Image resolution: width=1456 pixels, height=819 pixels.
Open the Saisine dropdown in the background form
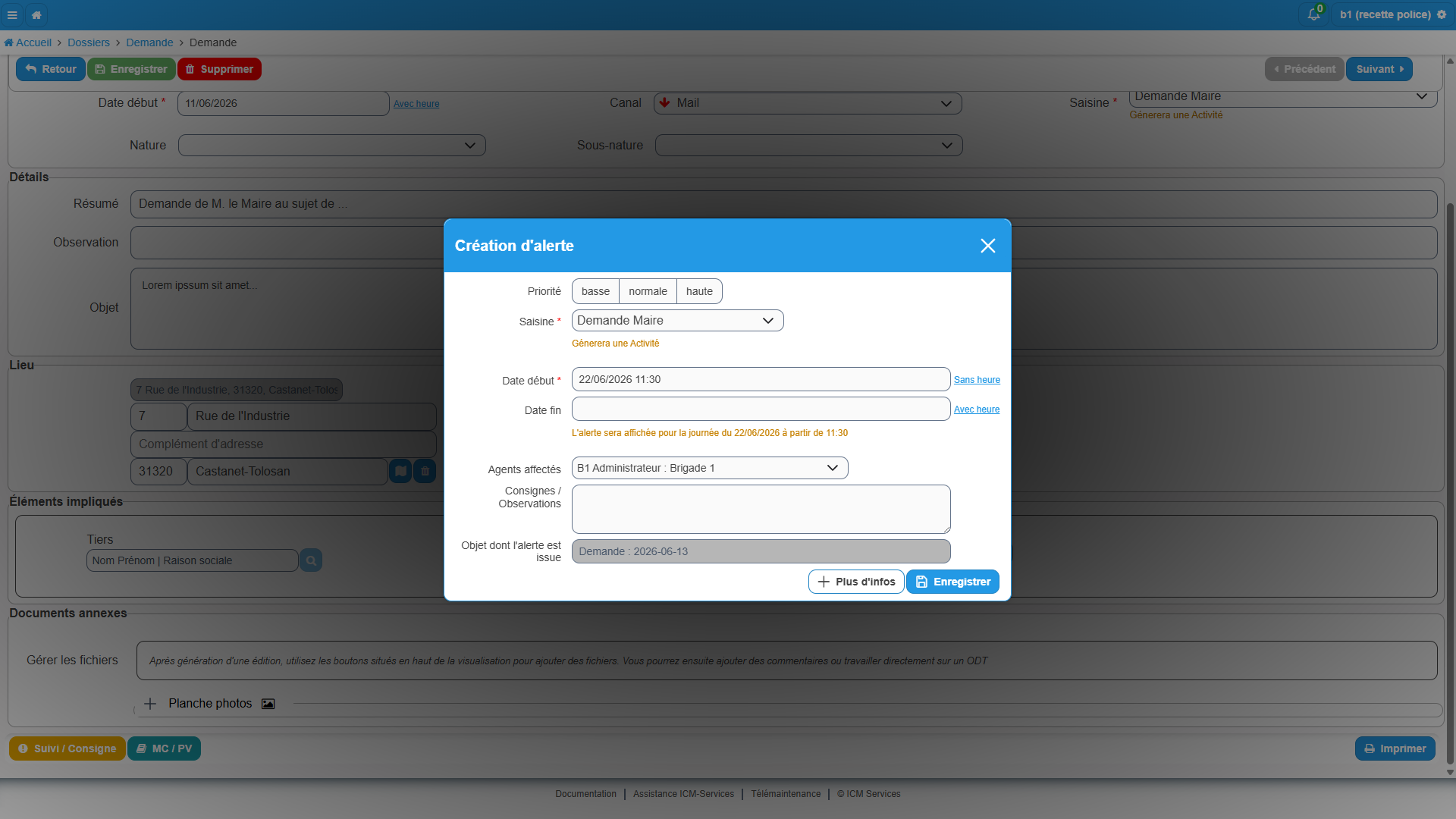pyautogui.click(x=1282, y=97)
